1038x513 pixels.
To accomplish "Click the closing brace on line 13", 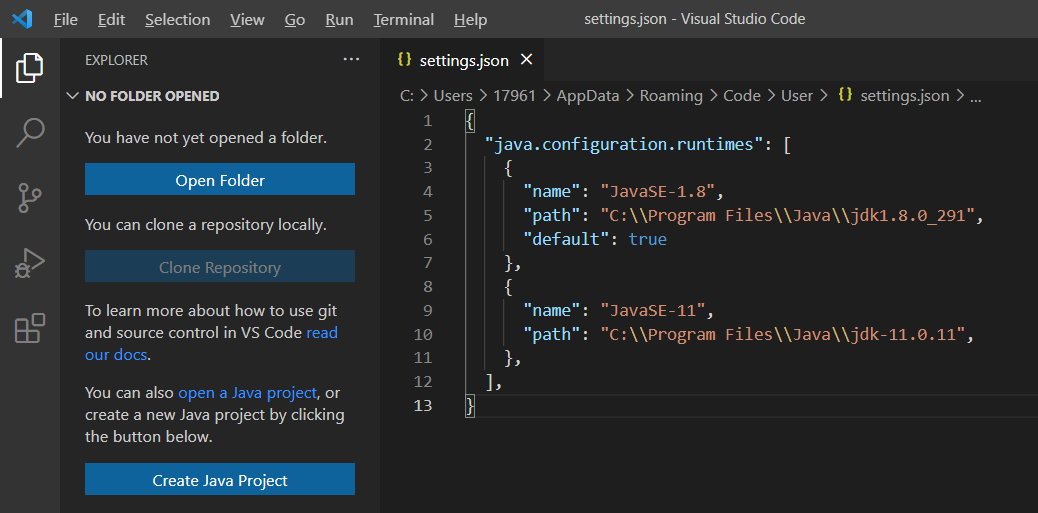I will (x=470, y=406).
